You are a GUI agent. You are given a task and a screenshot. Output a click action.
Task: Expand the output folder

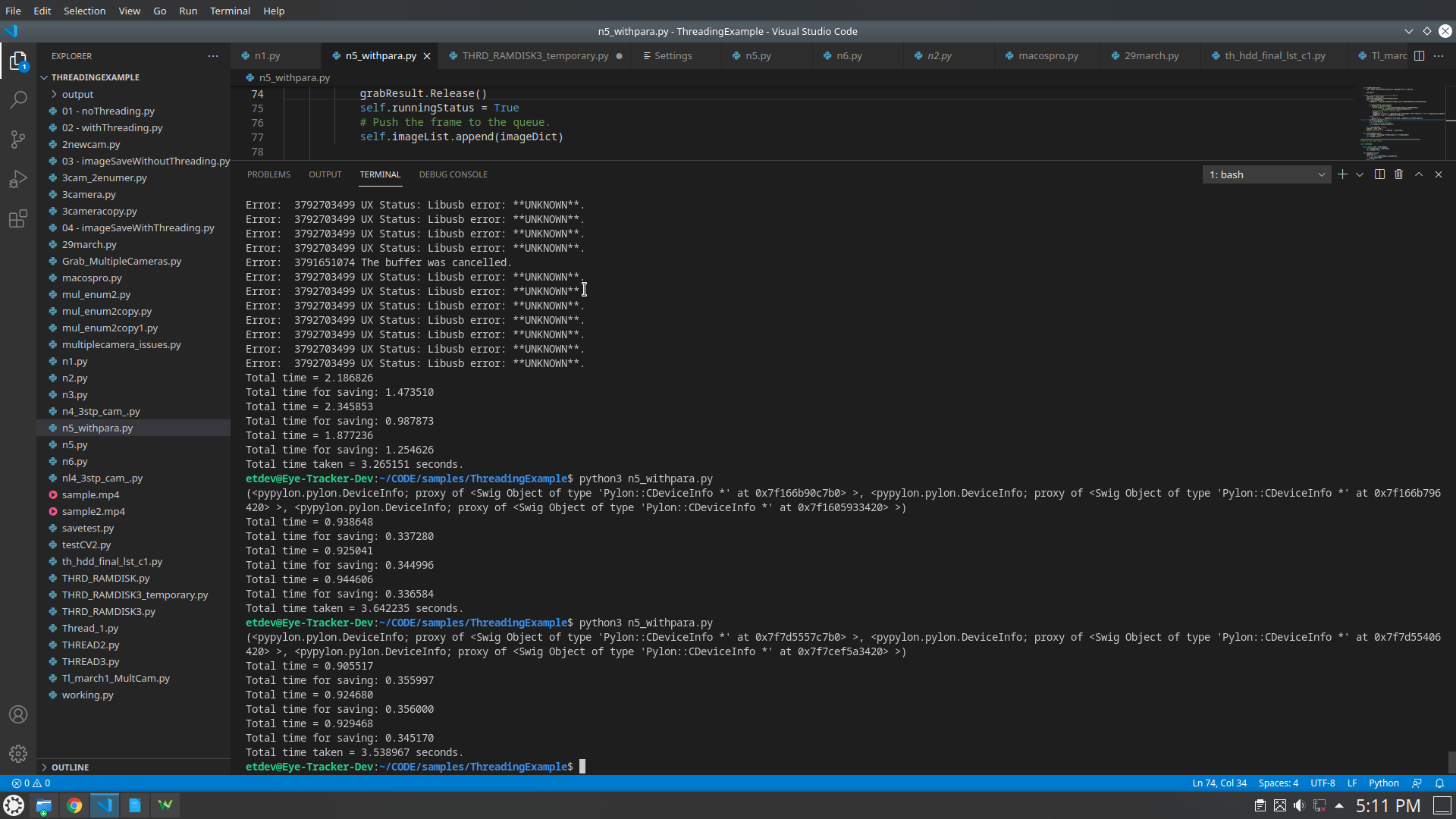[77, 94]
